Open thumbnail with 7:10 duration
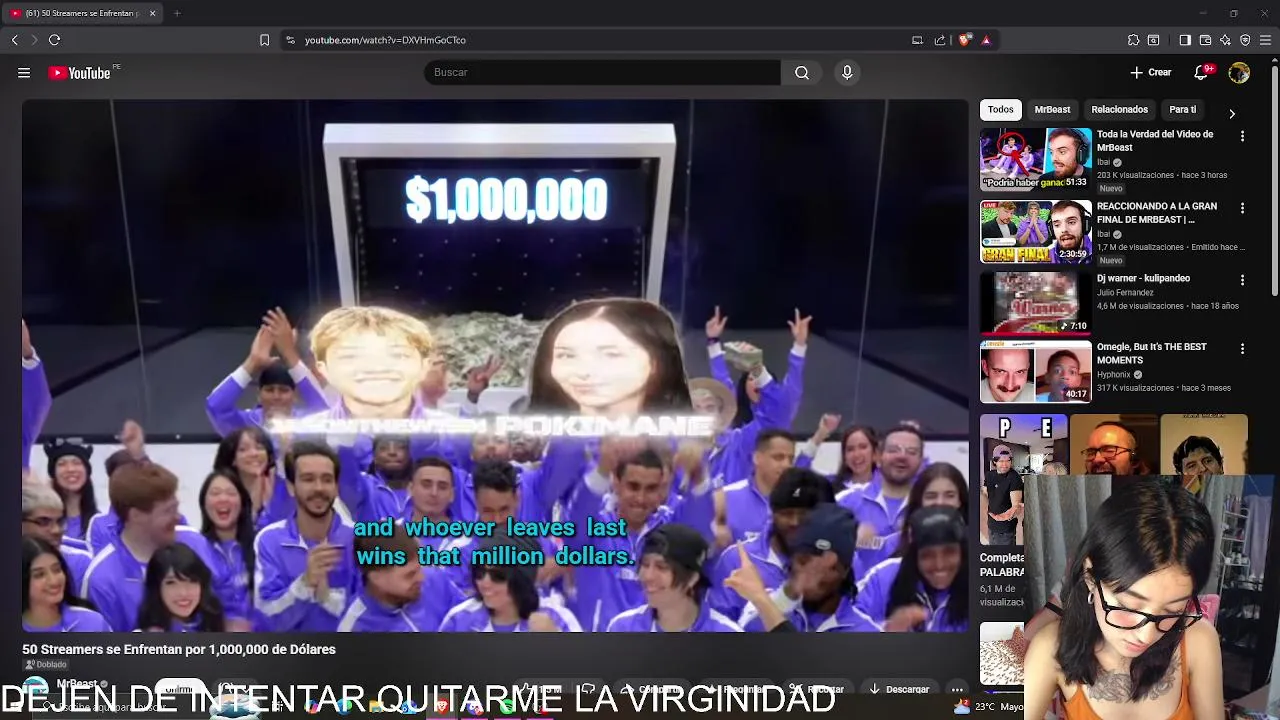Image resolution: width=1280 pixels, height=720 pixels. click(1036, 303)
